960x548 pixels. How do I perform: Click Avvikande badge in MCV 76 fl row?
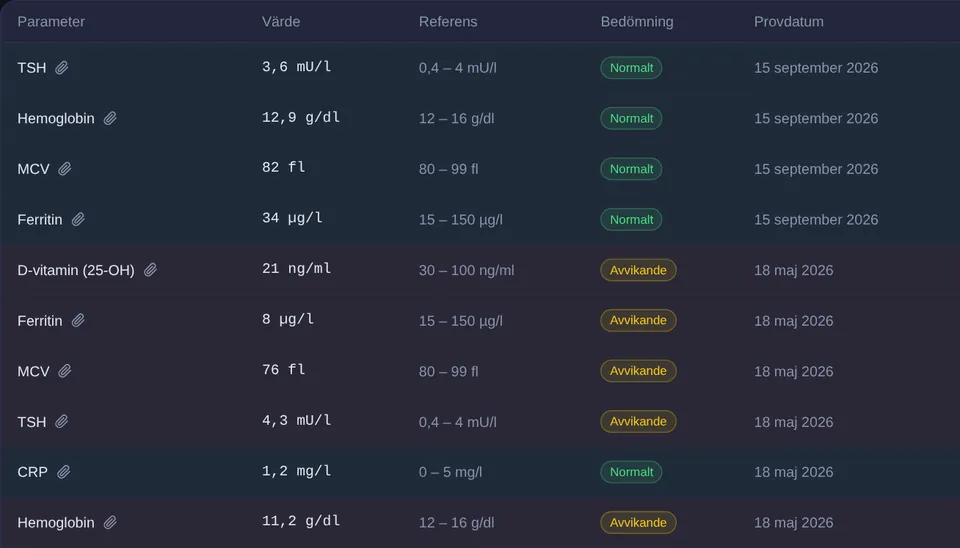click(638, 371)
